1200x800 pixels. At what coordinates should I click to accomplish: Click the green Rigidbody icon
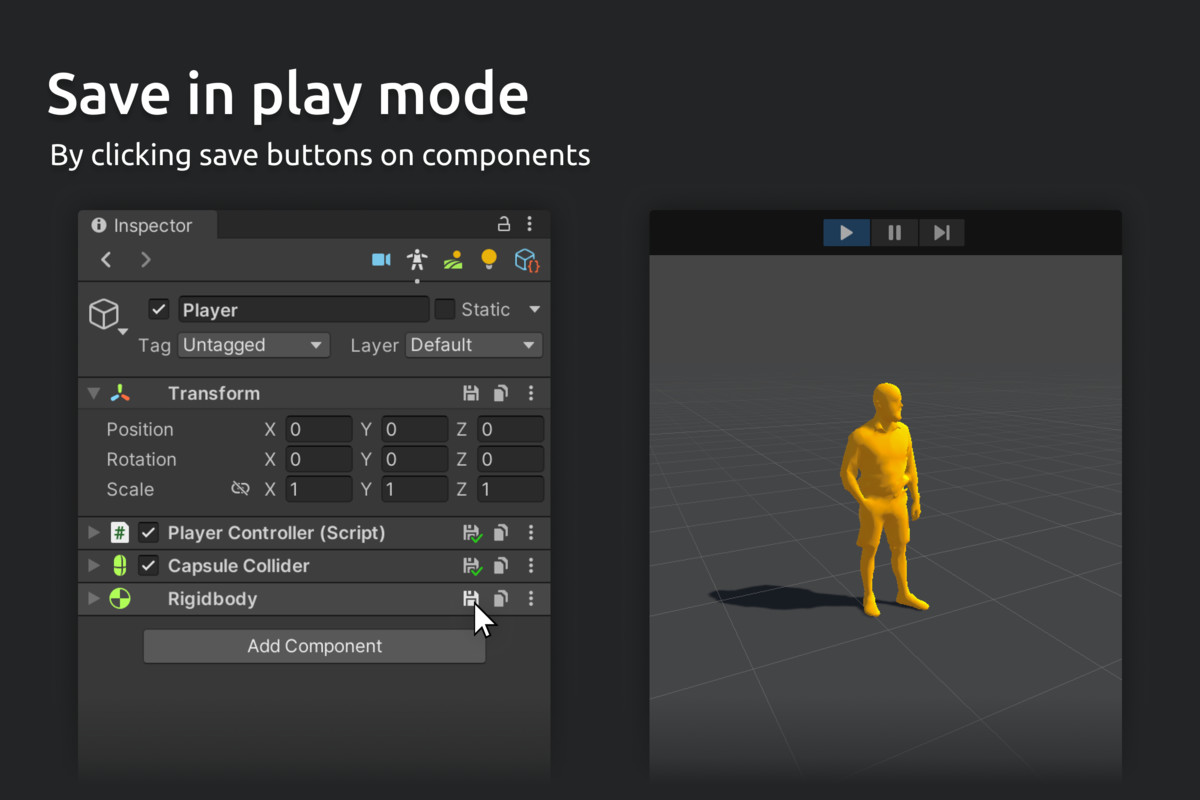(x=120, y=599)
